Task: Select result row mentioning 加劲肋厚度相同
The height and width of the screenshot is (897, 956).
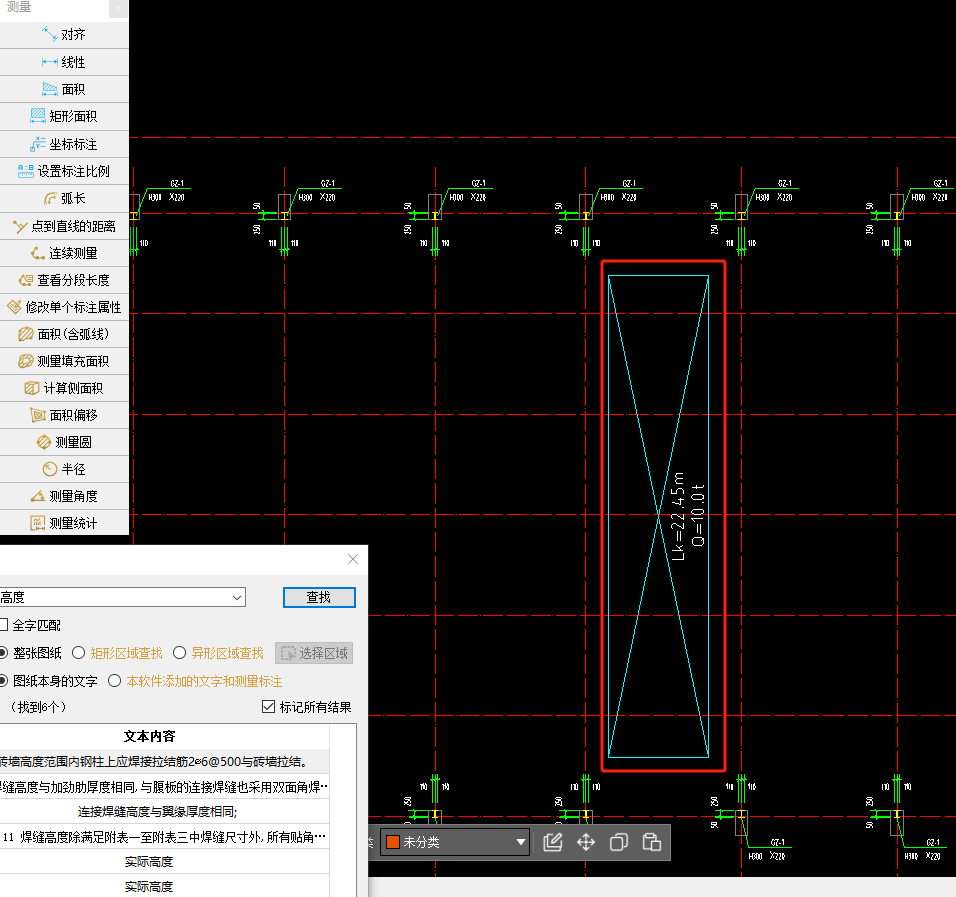Action: pos(165,787)
